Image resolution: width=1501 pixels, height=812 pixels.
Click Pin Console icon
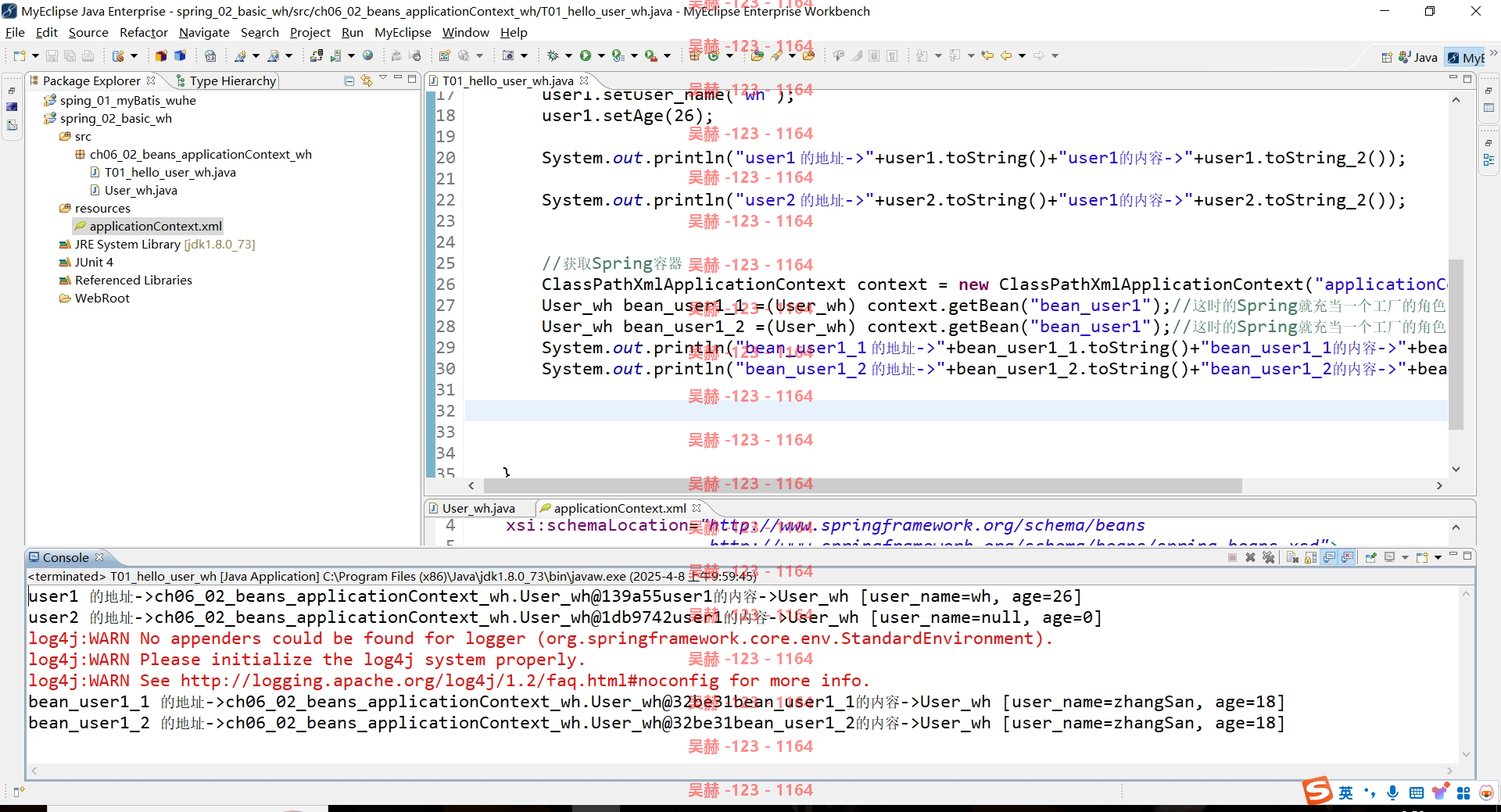(1370, 557)
